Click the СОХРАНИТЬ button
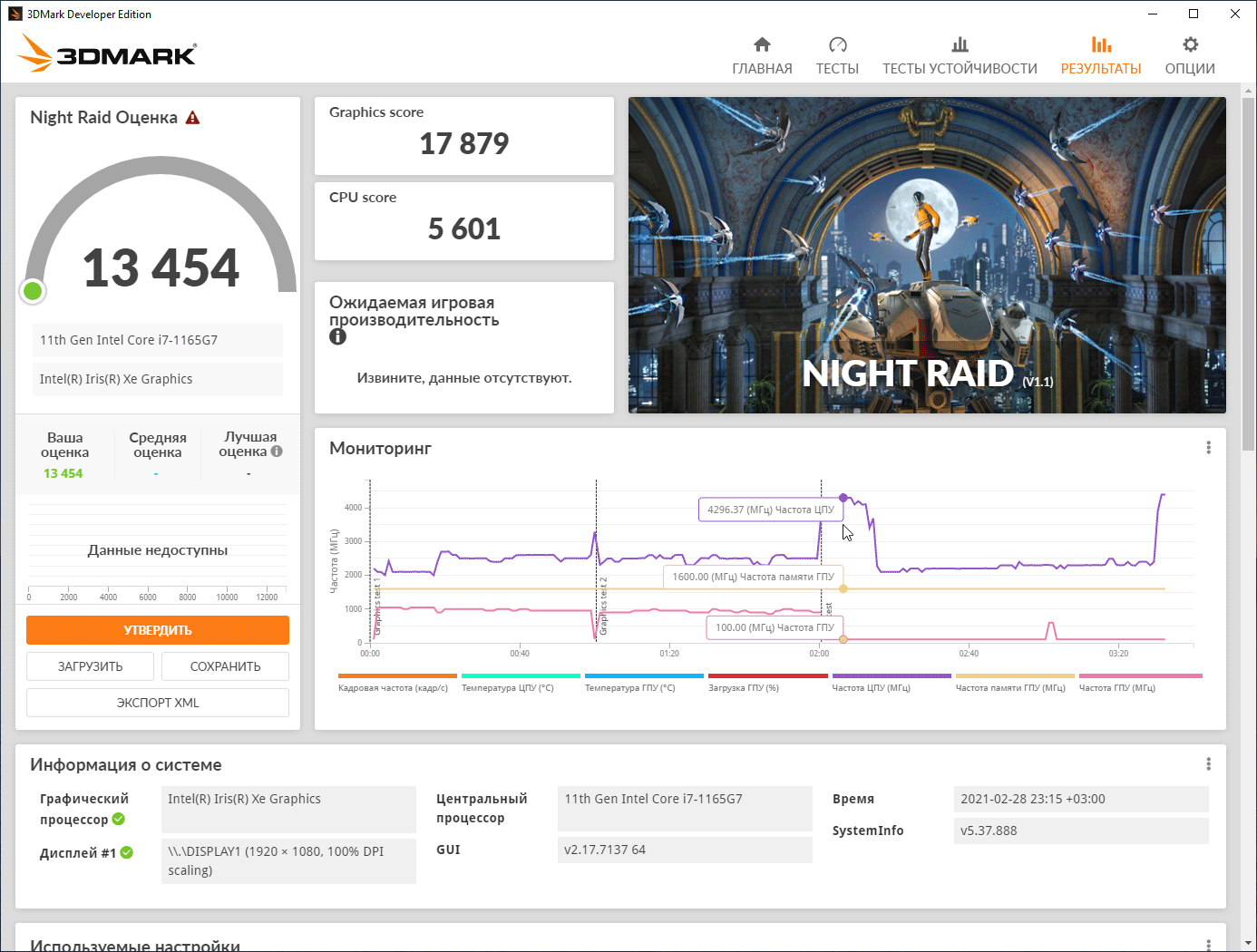Screen dimensions: 1257x952 (x=225, y=666)
